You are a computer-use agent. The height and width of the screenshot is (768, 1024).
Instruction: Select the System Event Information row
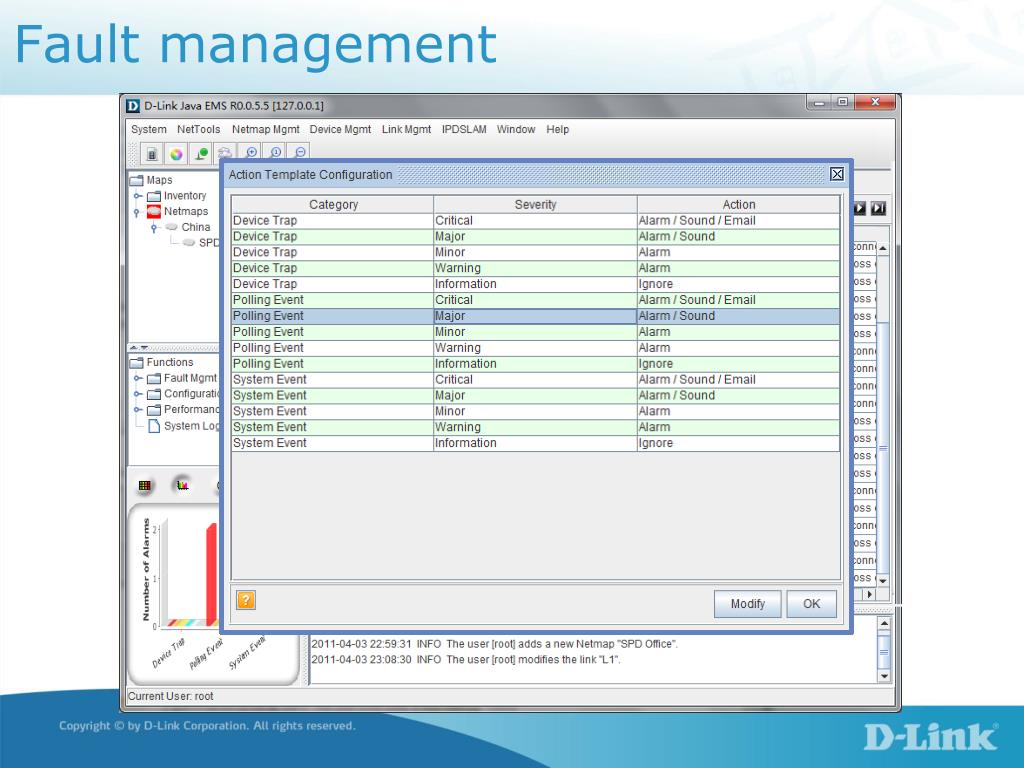pyautogui.click(x=536, y=443)
